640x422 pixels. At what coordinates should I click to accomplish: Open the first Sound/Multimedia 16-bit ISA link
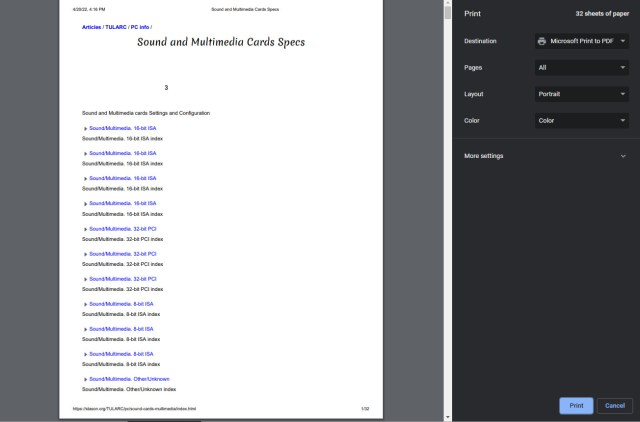[123, 129]
